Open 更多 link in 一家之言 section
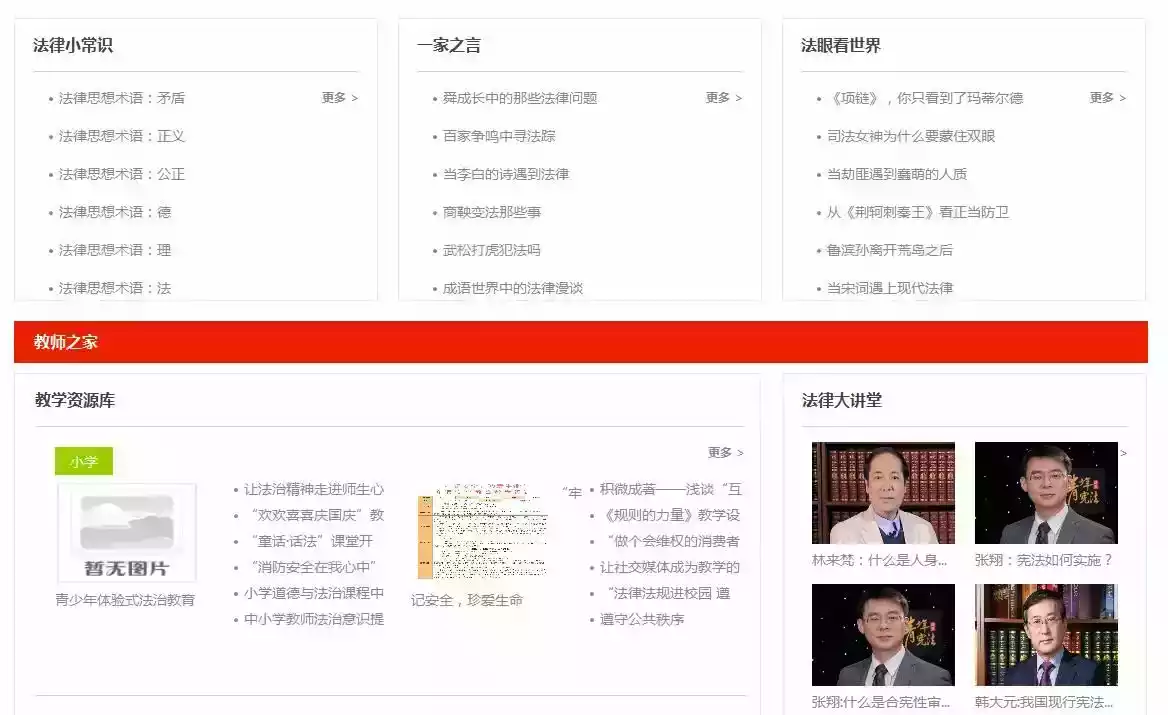 [x=720, y=97]
